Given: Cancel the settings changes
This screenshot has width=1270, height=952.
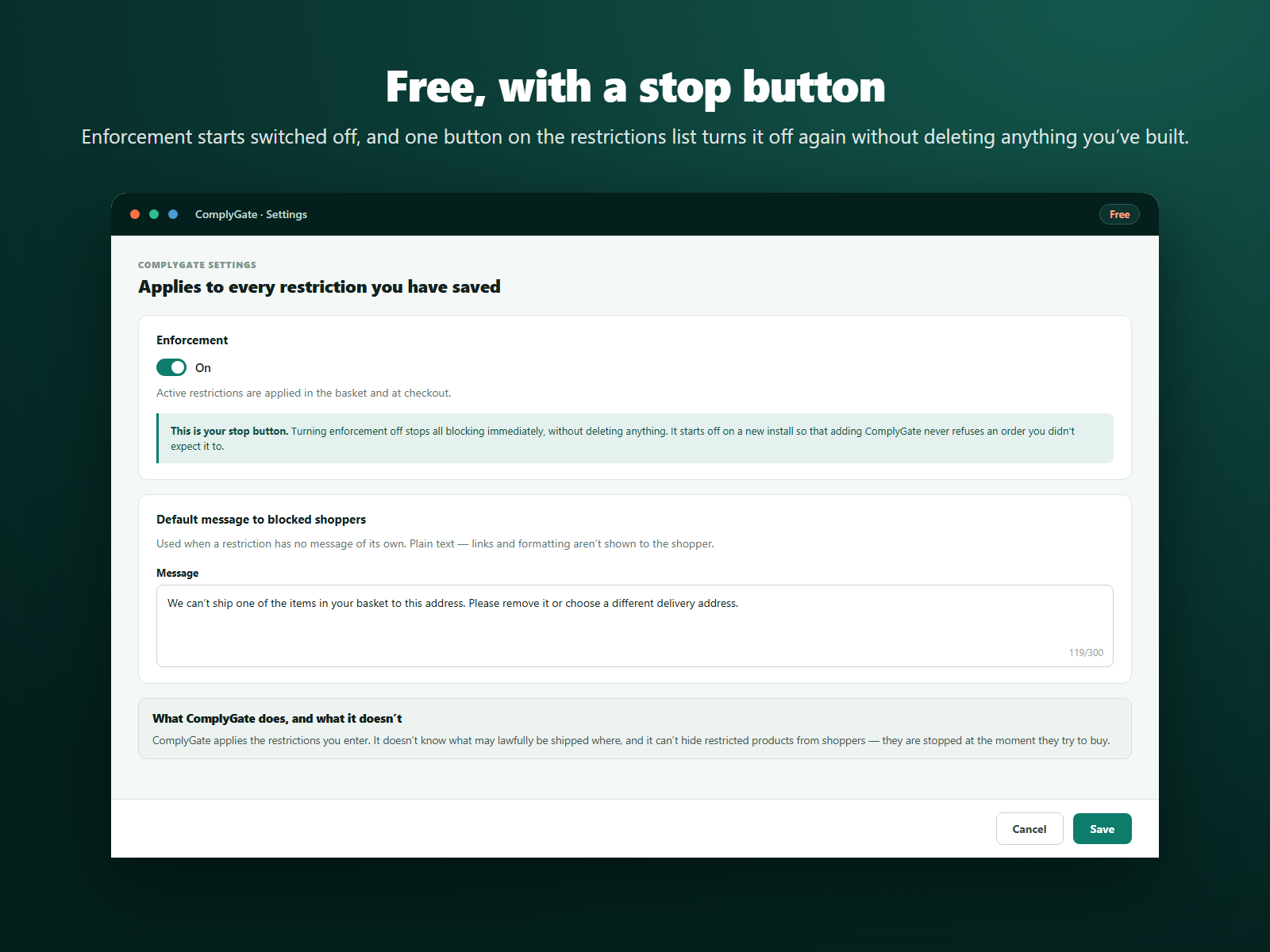Looking at the screenshot, I should point(1029,829).
